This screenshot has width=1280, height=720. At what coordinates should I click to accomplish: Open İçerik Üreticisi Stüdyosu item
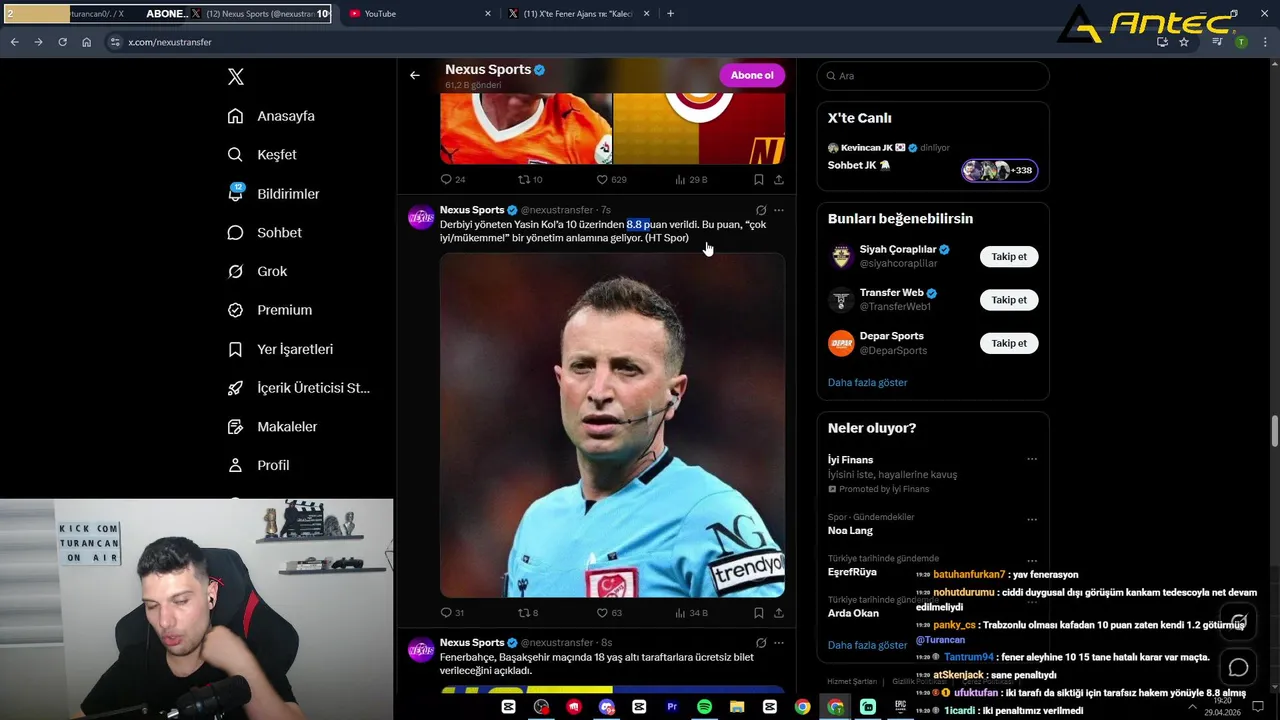pyautogui.click(x=299, y=388)
